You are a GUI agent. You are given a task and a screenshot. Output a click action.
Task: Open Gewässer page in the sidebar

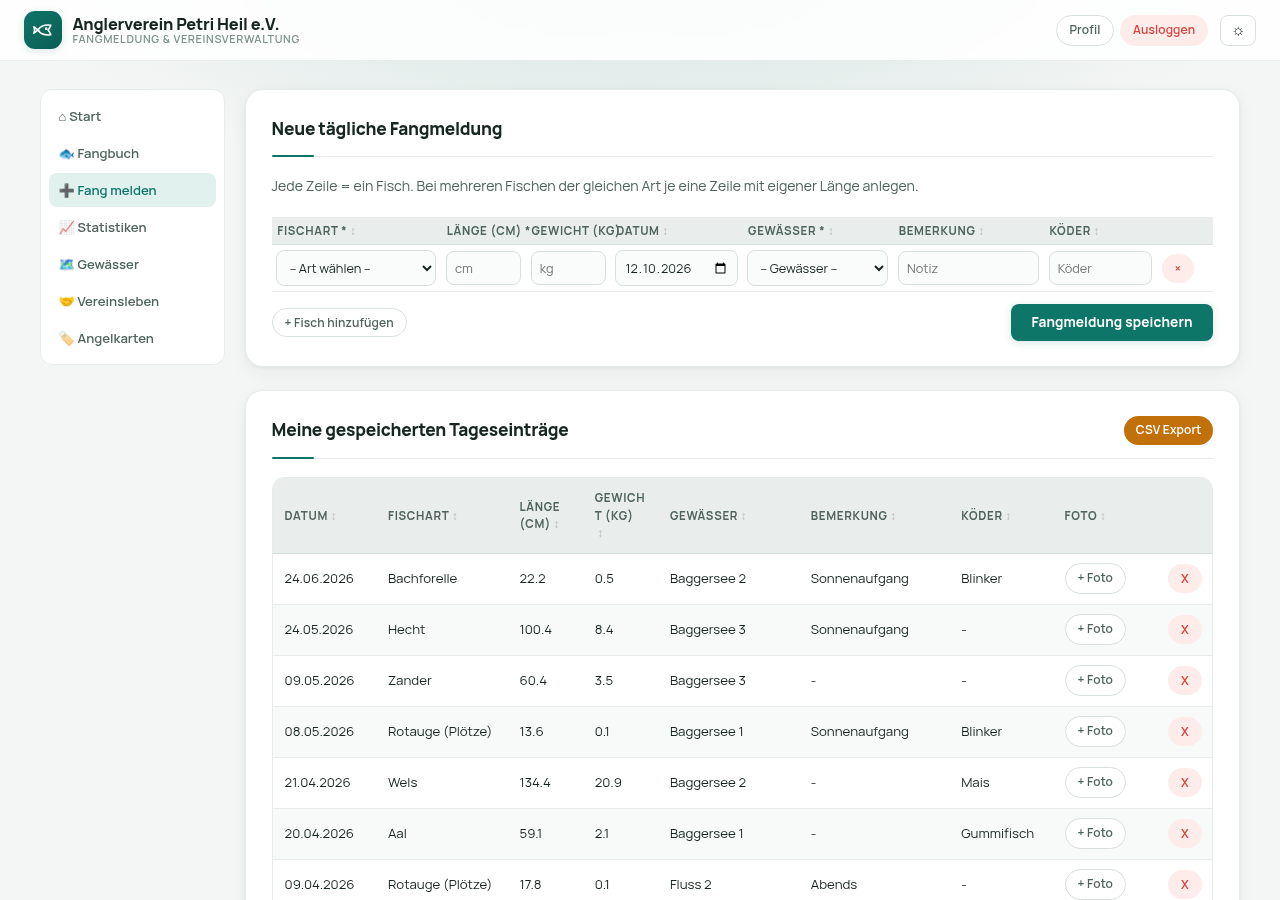[132, 264]
